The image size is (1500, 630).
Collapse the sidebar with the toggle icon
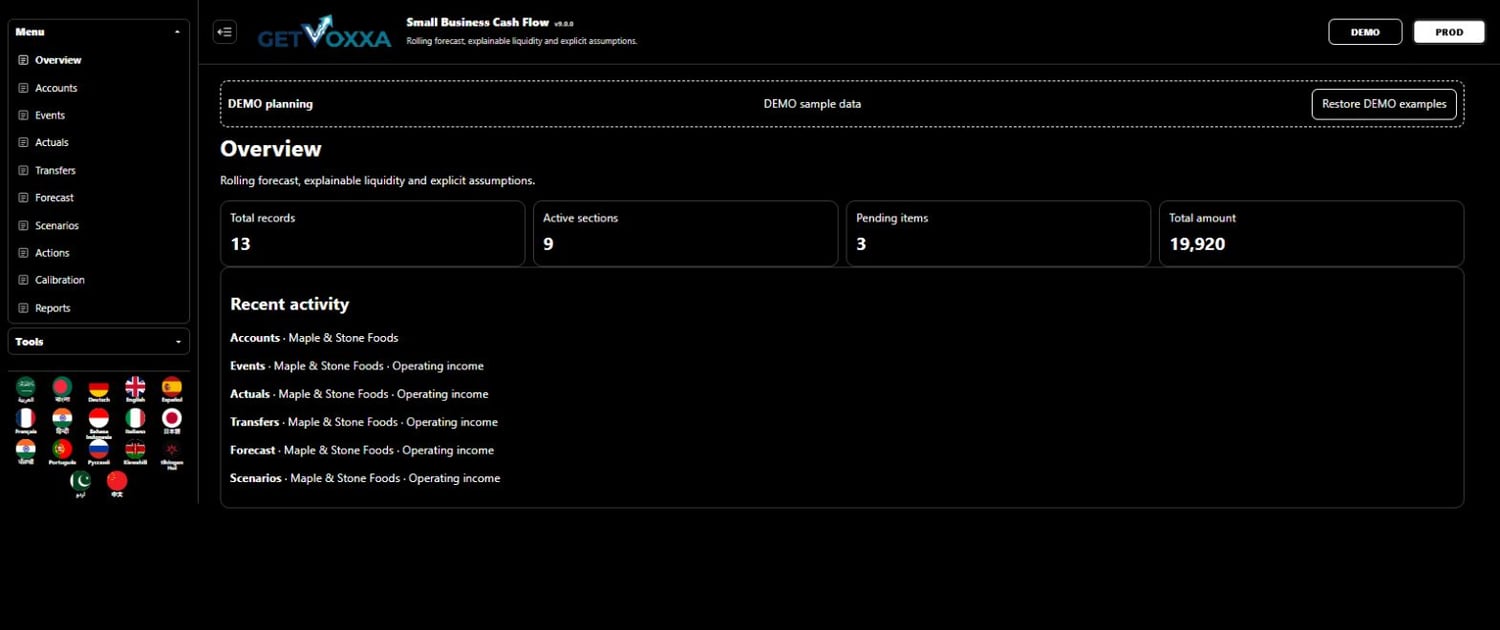[225, 32]
